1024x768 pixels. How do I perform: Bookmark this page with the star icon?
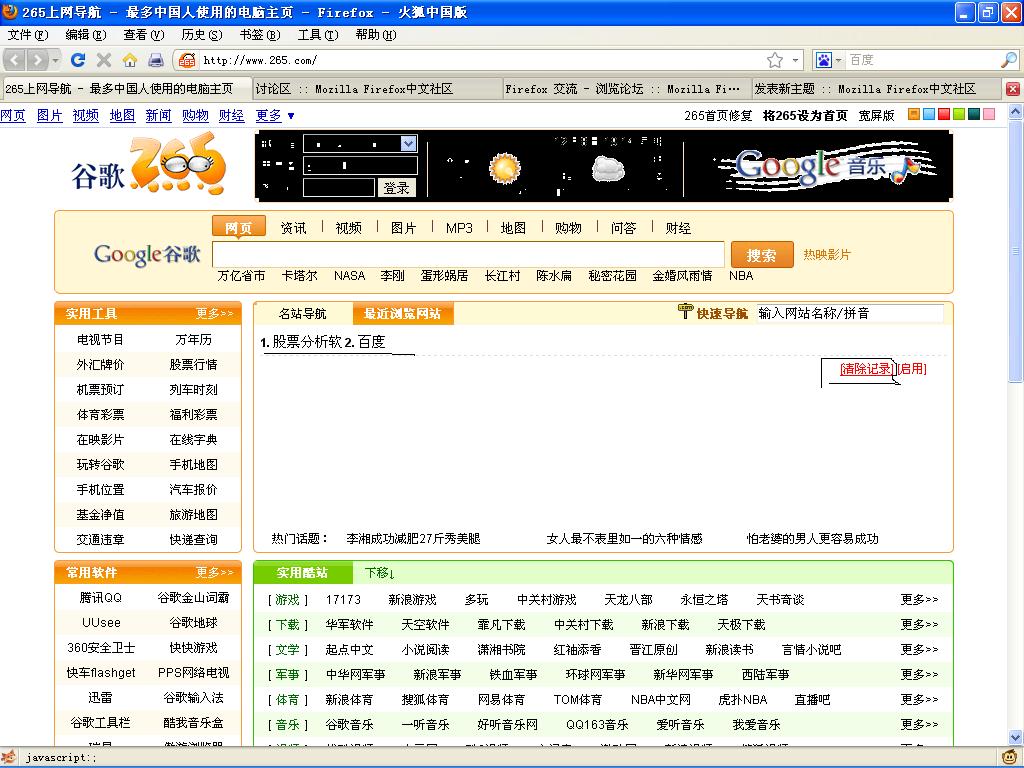point(775,60)
